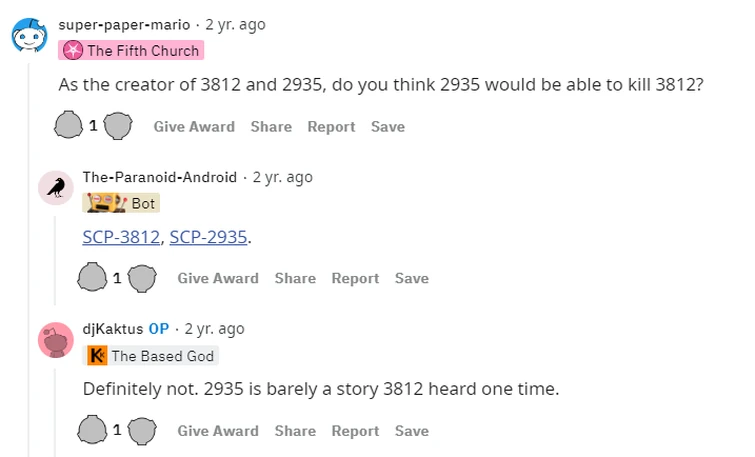The image size is (755, 457).
Task: Open the SCP-3812 link
Action: click(121, 237)
